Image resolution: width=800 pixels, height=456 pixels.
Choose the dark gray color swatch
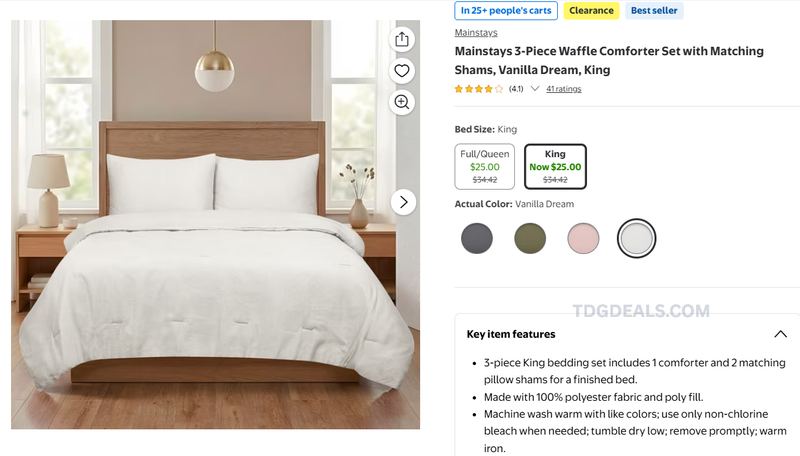point(477,238)
